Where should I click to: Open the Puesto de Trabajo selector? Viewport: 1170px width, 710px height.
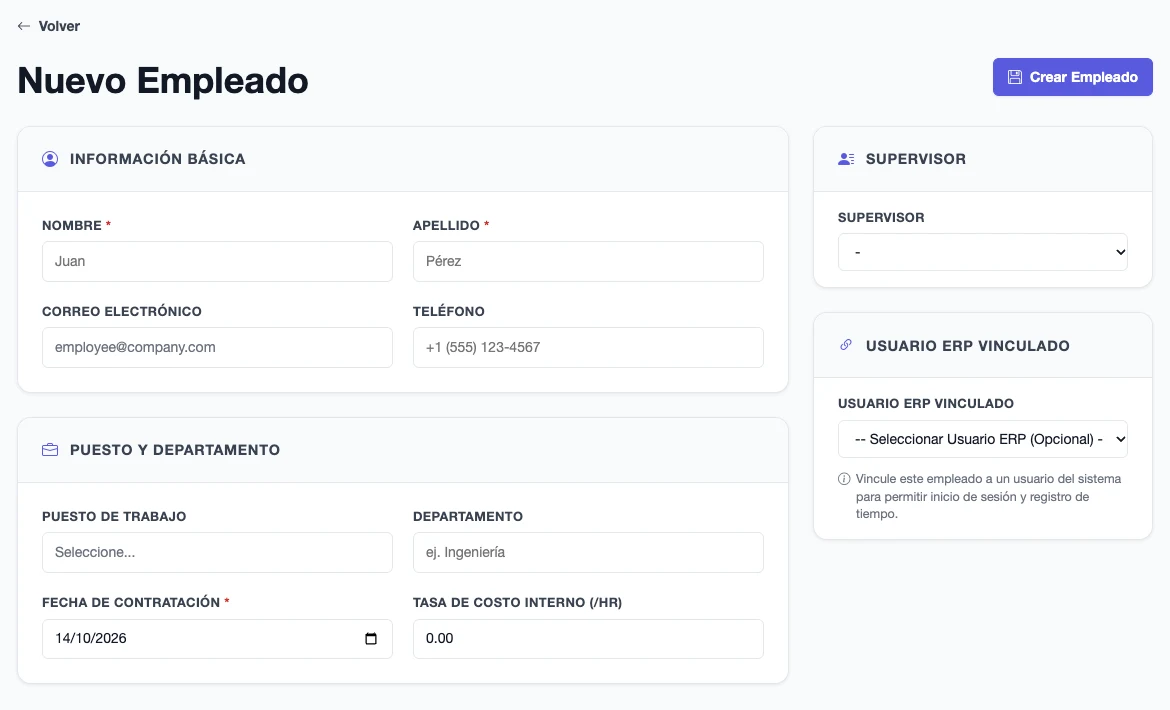click(217, 553)
